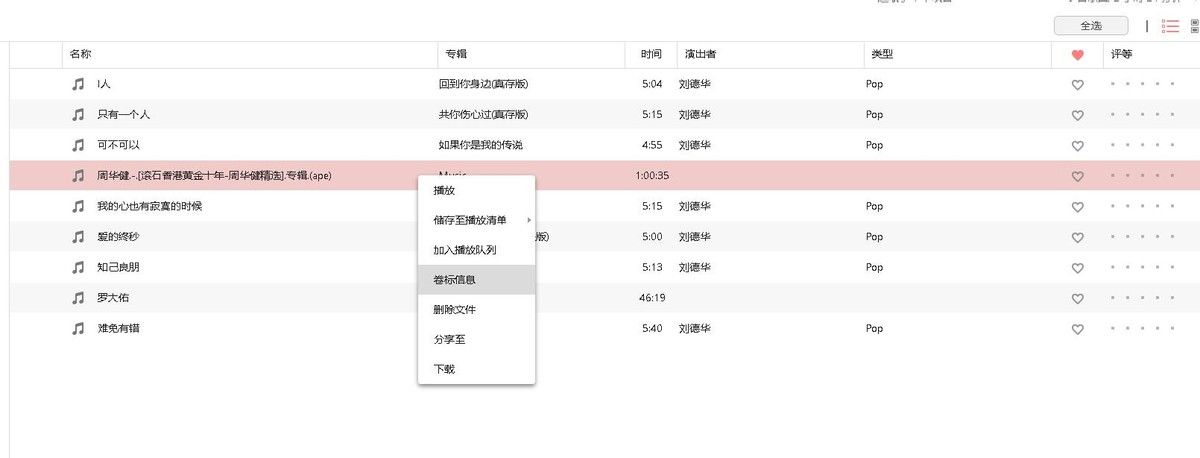Toggle favorite heart on 爱的终秒 row

point(1077,238)
